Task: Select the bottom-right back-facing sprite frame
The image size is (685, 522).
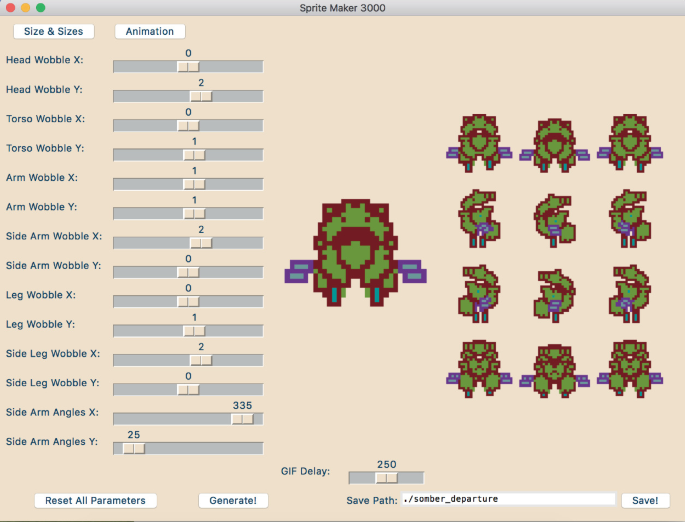Action: pyautogui.click(x=628, y=369)
